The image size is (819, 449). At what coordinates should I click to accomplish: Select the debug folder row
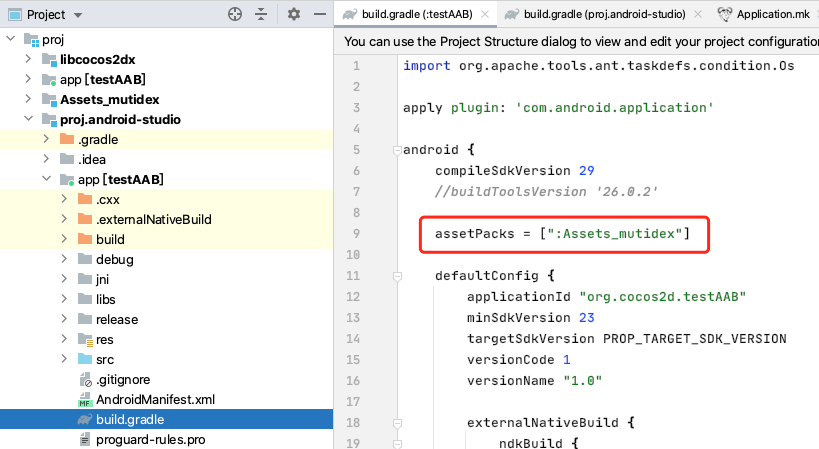tap(167, 259)
